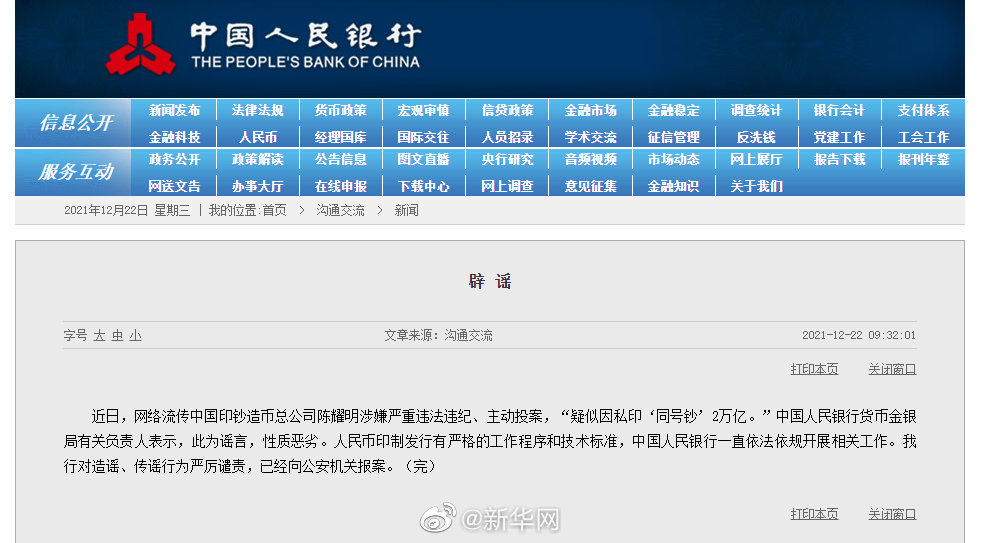Open 央行研究 link
The height and width of the screenshot is (543, 984).
click(x=507, y=159)
